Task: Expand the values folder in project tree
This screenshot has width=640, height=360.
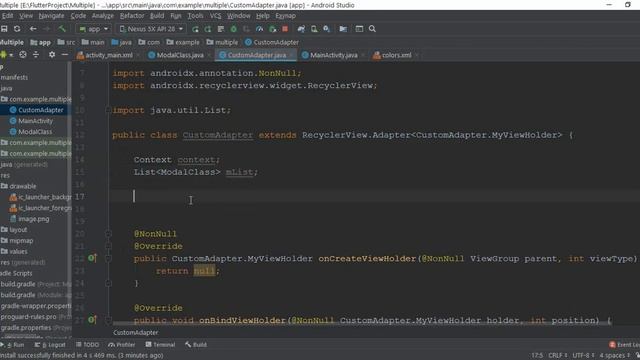Action: [x=14, y=251]
